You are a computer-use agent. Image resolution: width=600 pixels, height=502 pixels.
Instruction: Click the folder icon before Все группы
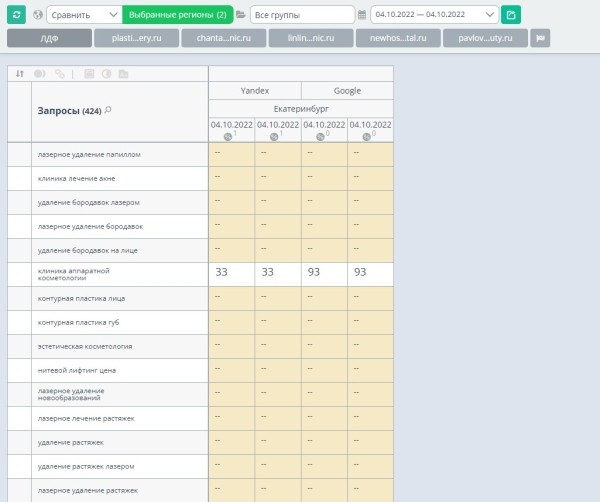pos(241,15)
